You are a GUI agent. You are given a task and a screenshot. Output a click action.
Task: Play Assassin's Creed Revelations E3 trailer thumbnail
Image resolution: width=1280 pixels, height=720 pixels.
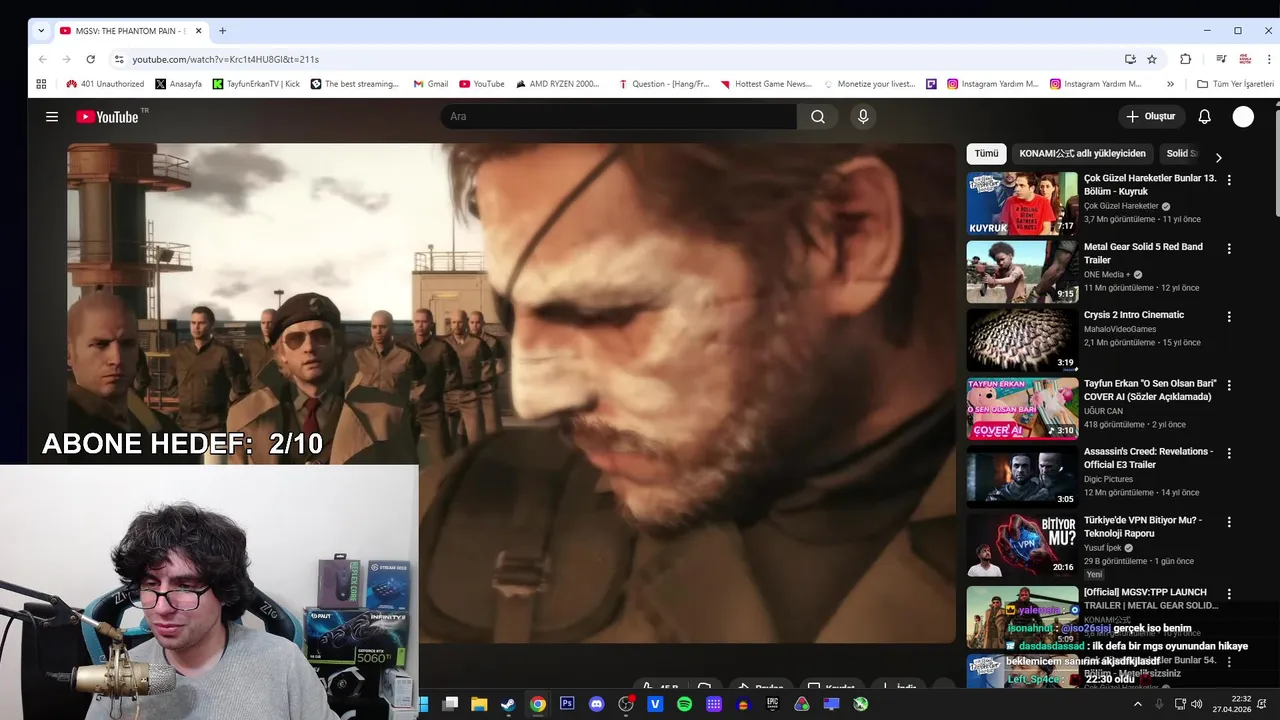(x=1022, y=477)
